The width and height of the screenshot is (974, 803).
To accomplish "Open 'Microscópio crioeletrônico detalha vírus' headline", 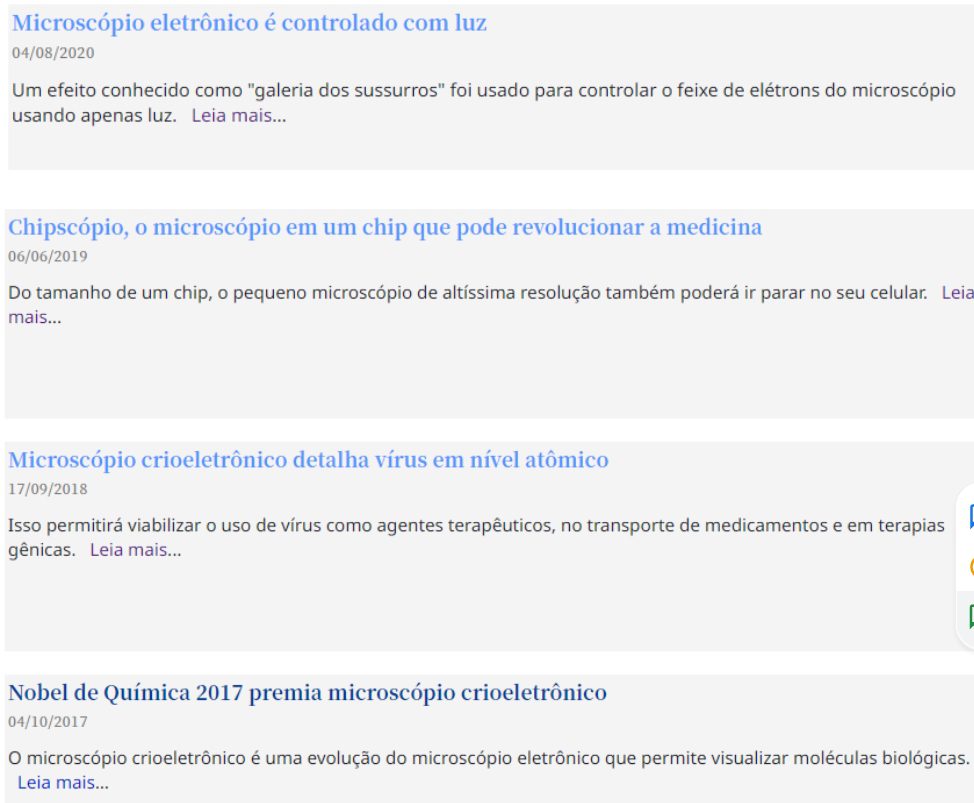I will point(308,460).
